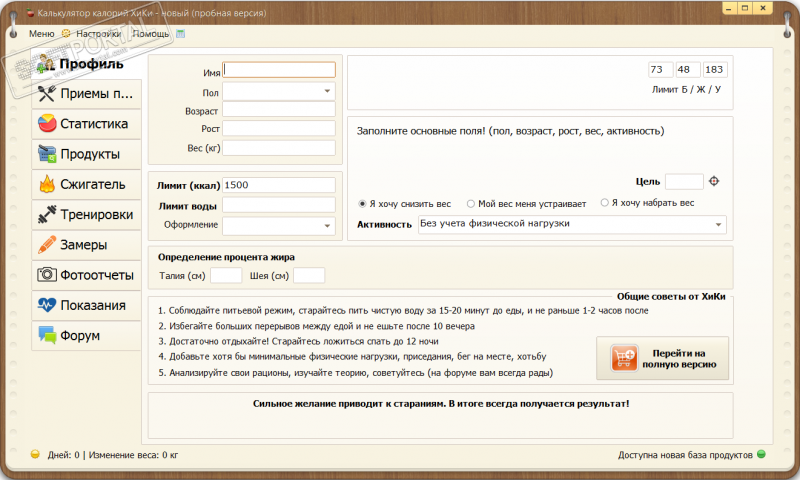Viewport: 800px width, 480px height.
Task: Choose 'Мой вес меня устраивает' option
Action: click(x=471, y=203)
